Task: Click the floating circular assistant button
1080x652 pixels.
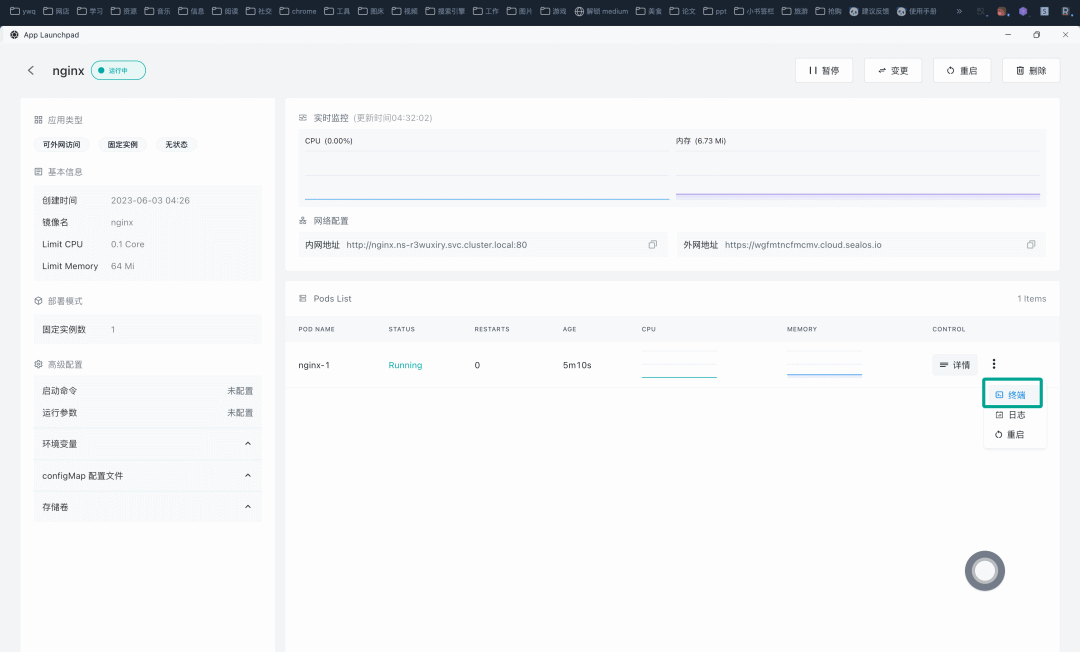Action: point(984,571)
